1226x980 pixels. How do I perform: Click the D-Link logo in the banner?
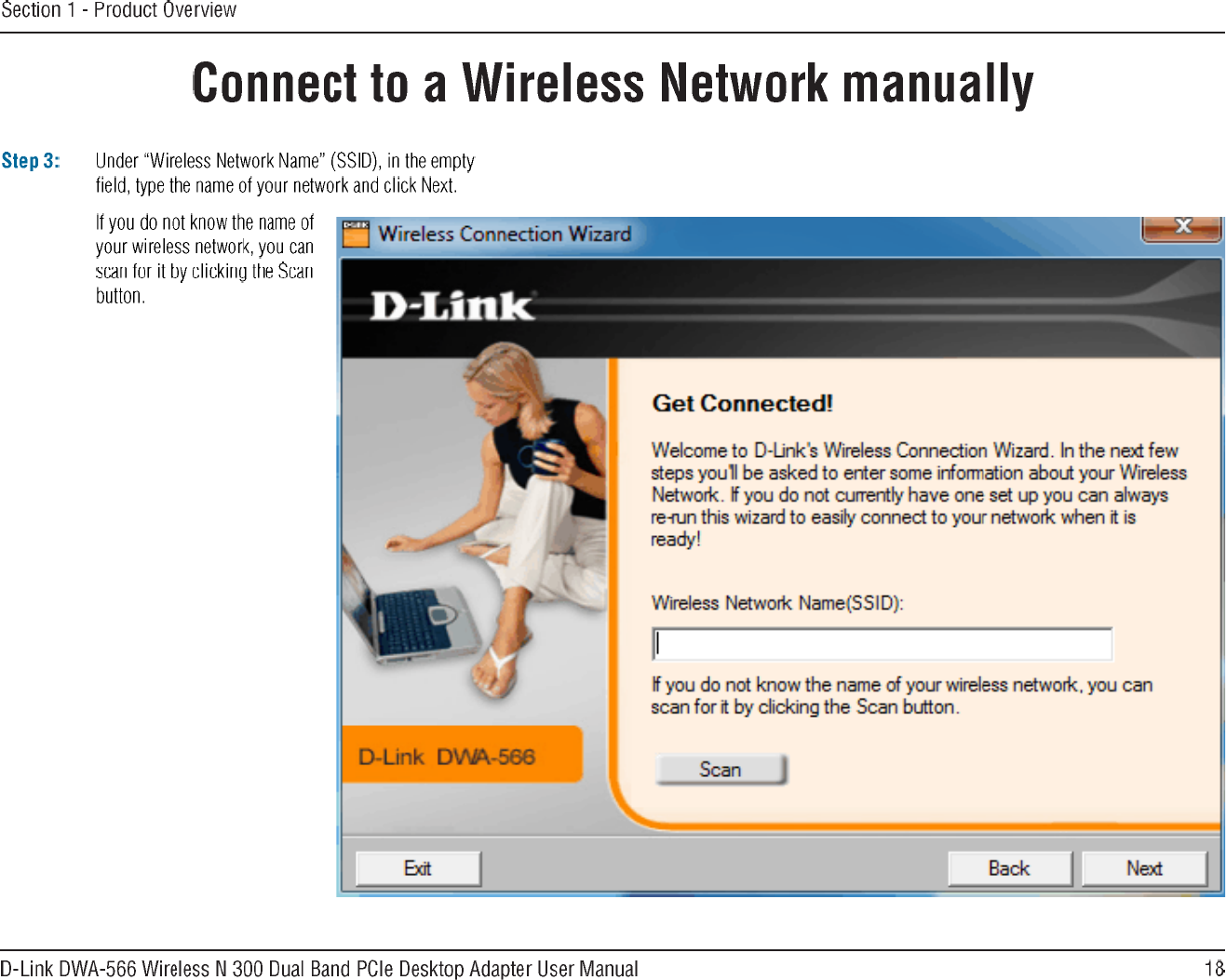click(452, 305)
